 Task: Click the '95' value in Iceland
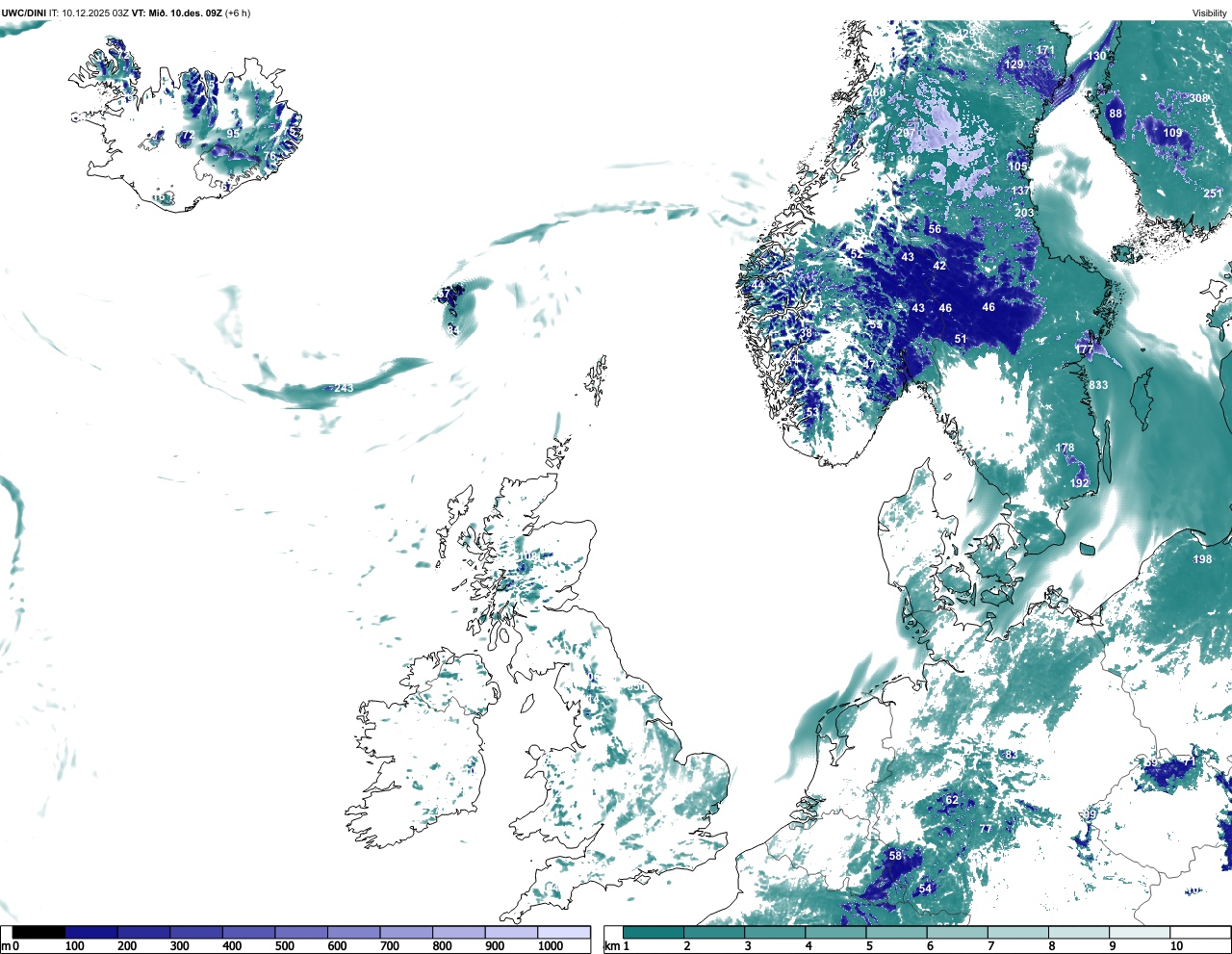[233, 134]
